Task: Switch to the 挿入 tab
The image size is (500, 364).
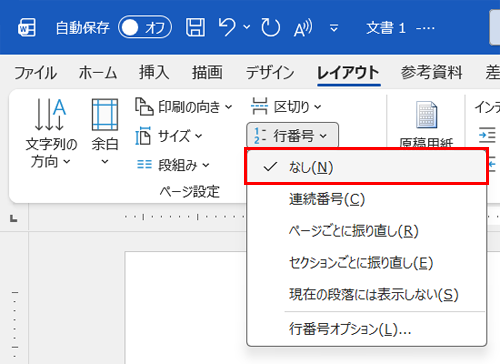Action: click(x=154, y=73)
